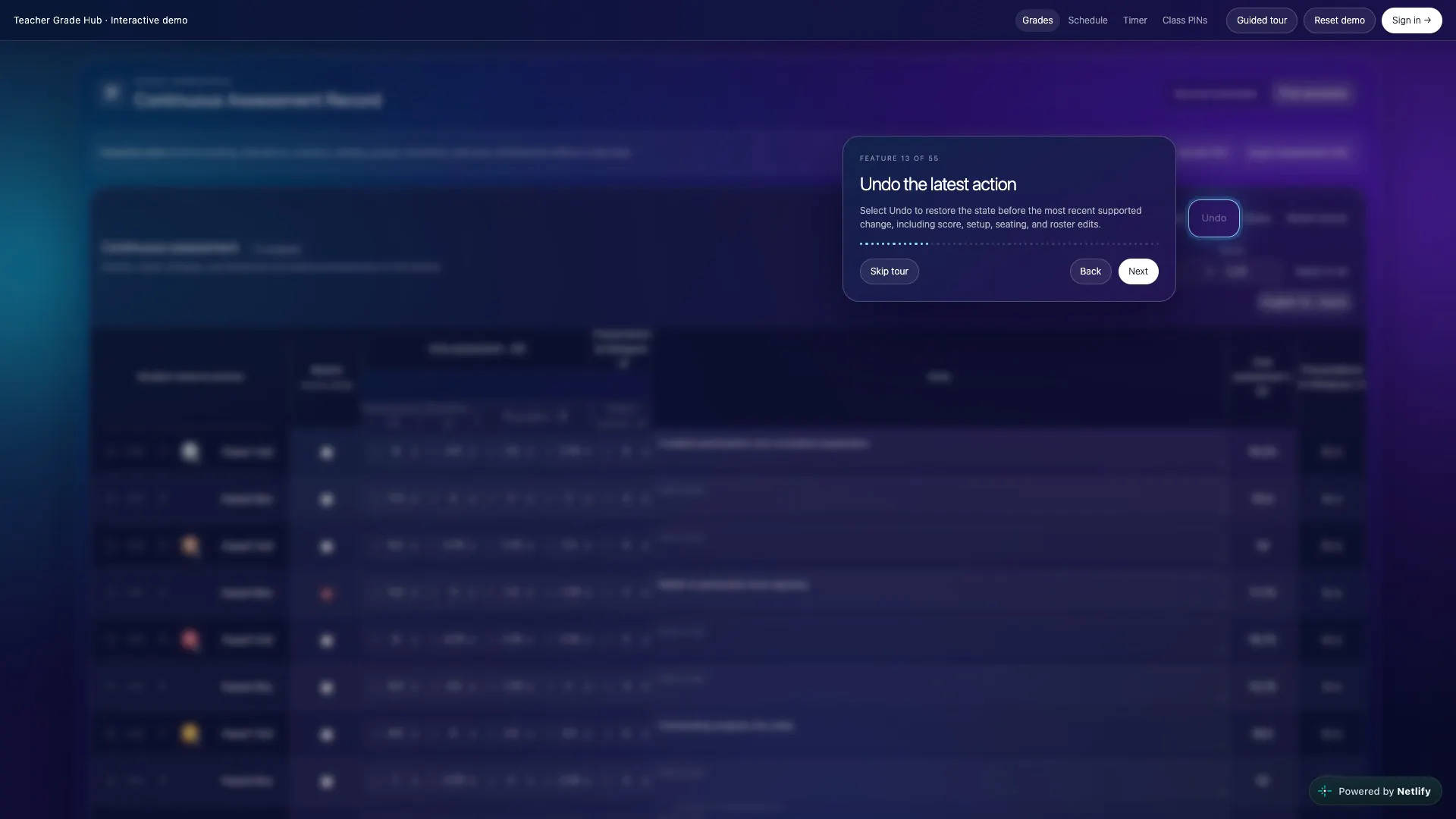This screenshot has width=1456, height=819.
Task: Click the "Undo the latest action" heading
Action: pyautogui.click(x=938, y=184)
